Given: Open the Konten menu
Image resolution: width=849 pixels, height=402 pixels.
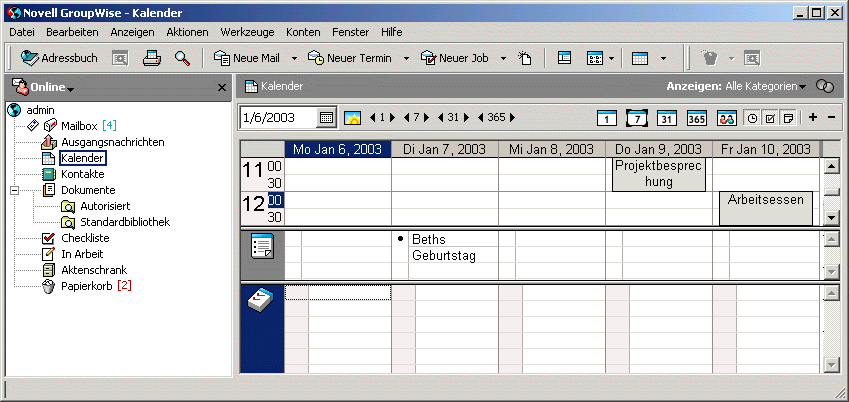Looking at the screenshot, I should pyautogui.click(x=303, y=33).
